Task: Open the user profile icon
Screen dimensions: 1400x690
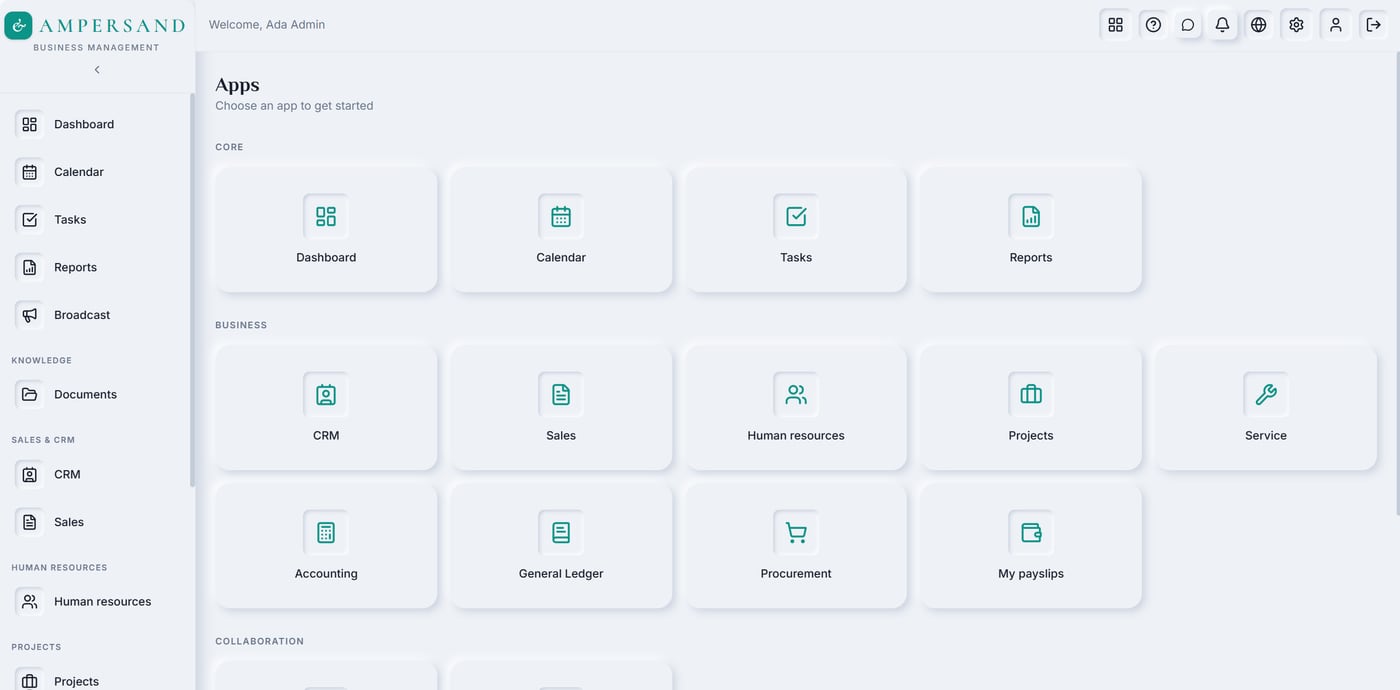Action: click(x=1336, y=25)
